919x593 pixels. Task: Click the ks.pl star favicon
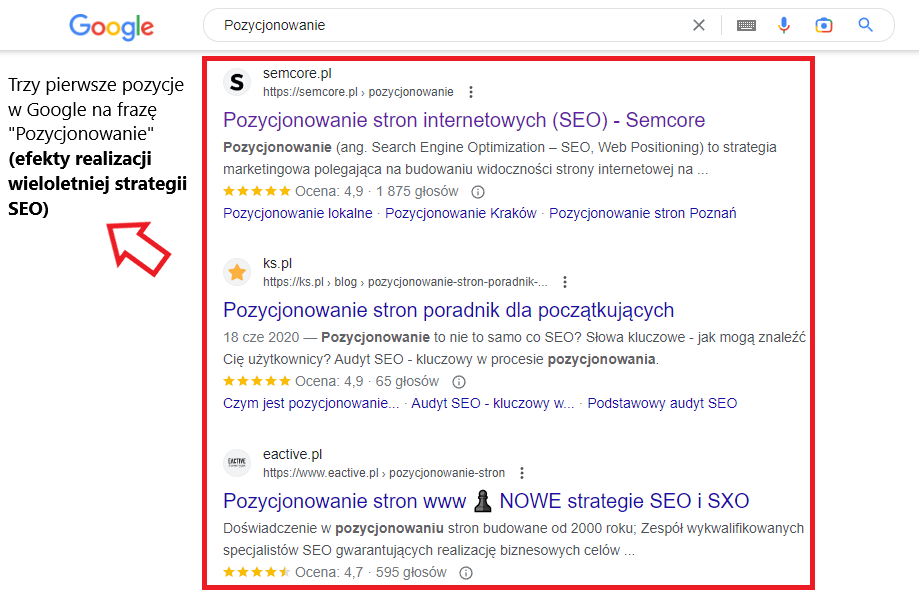(x=237, y=272)
